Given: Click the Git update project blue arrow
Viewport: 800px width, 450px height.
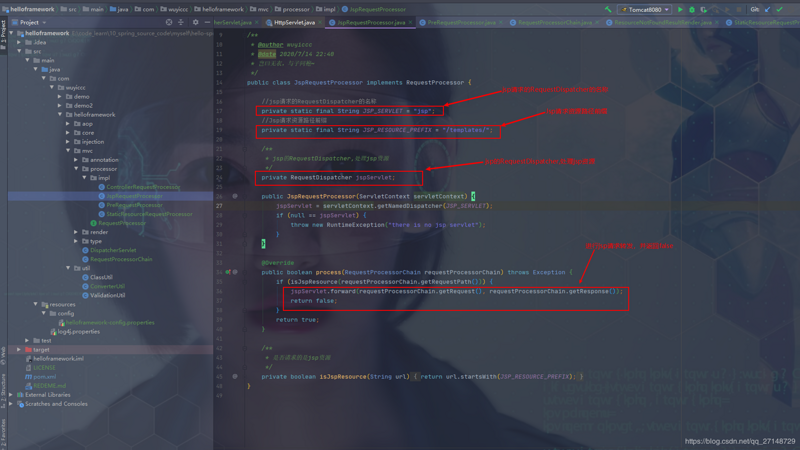Looking at the screenshot, I should 767,9.
